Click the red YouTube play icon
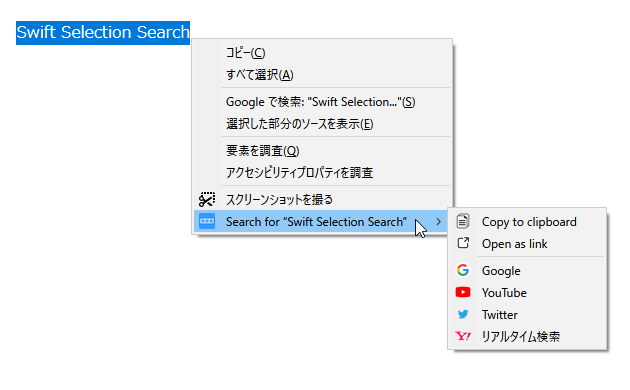 [x=463, y=292]
